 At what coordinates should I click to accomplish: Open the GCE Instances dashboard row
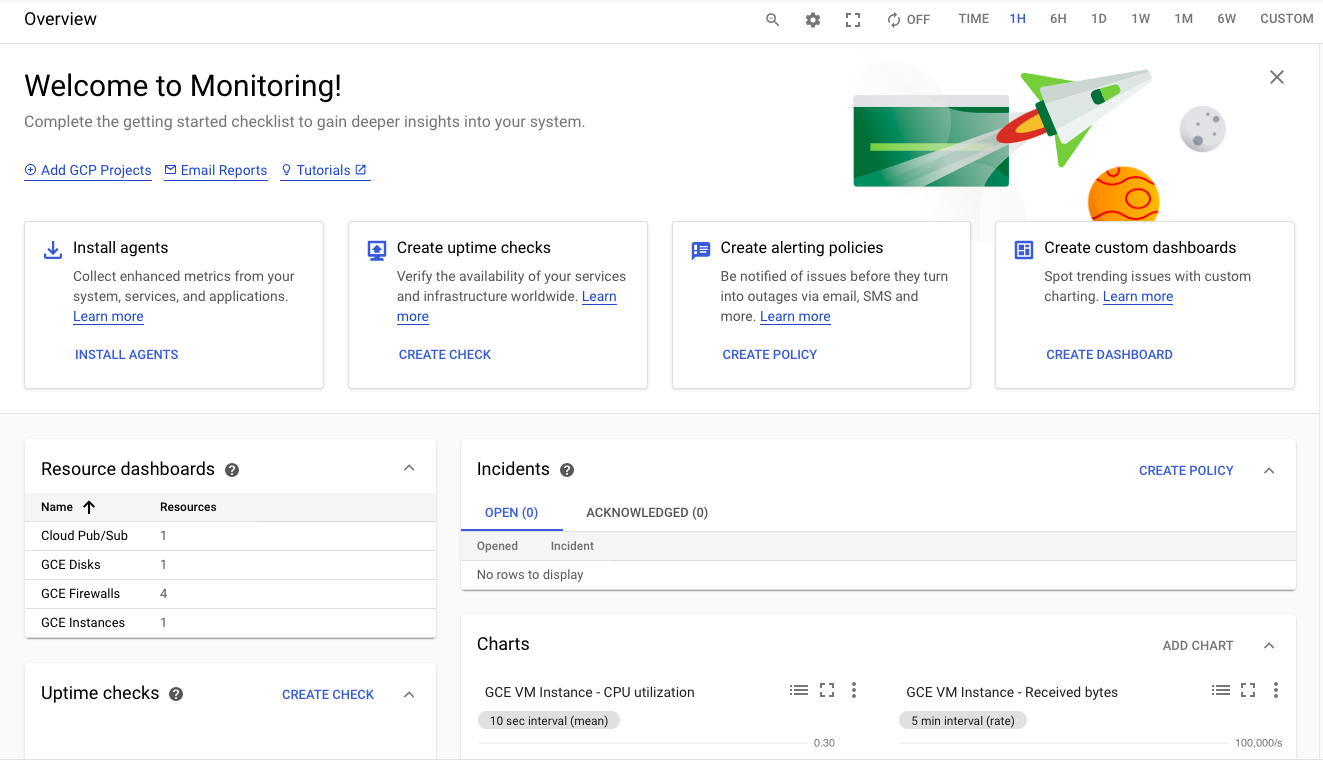click(x=230, y=623)
